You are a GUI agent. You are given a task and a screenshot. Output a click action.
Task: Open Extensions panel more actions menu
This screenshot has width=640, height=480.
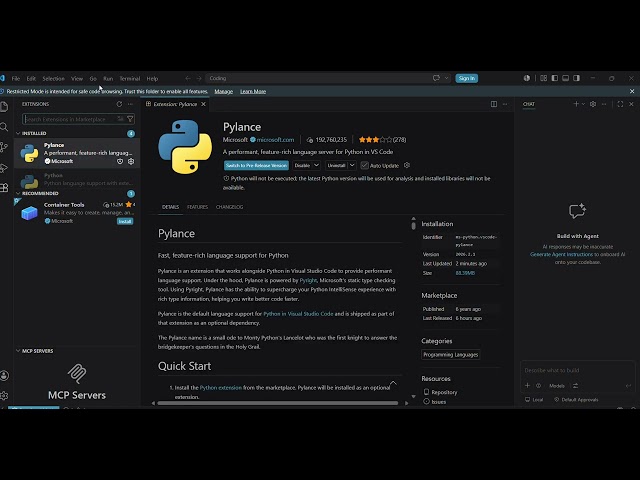pyautogui.click(x=130, y=104)
